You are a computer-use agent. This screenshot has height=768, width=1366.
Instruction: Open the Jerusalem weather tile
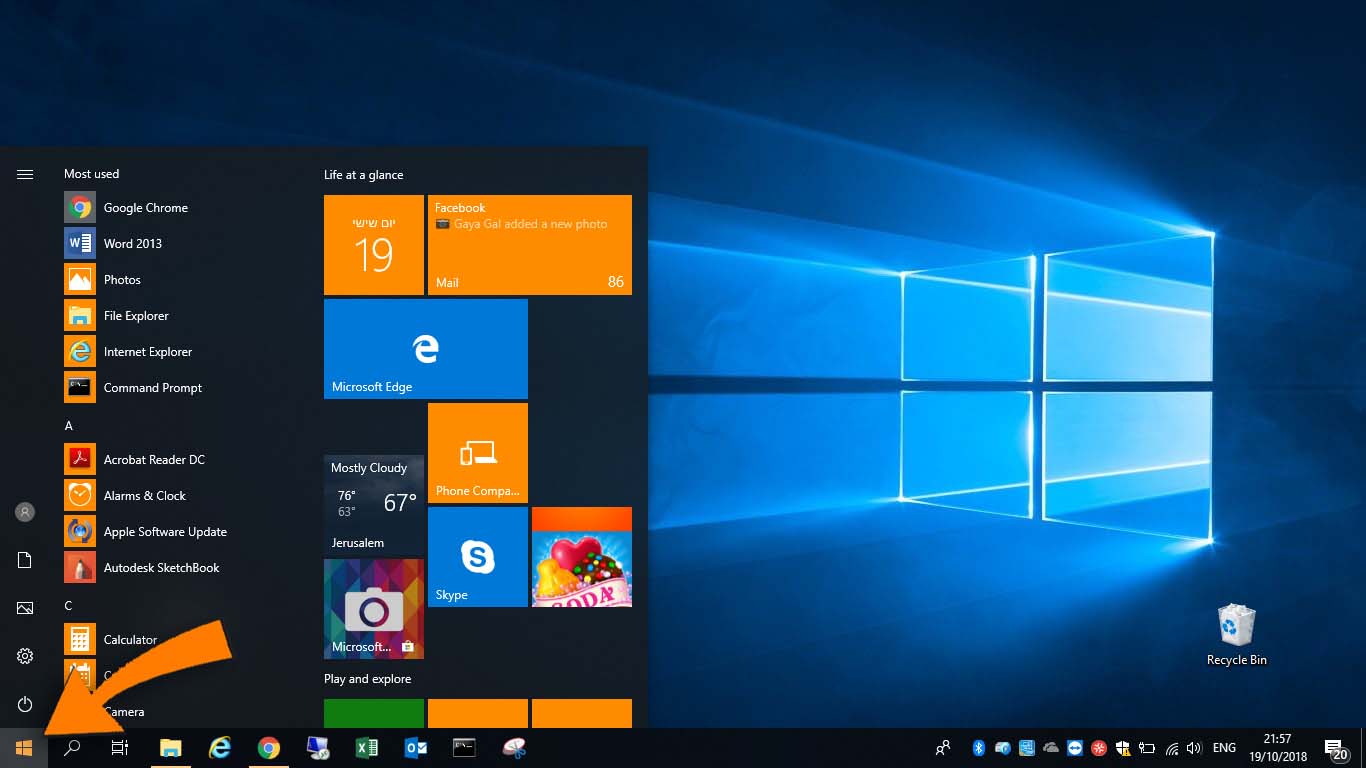(374, 505)
